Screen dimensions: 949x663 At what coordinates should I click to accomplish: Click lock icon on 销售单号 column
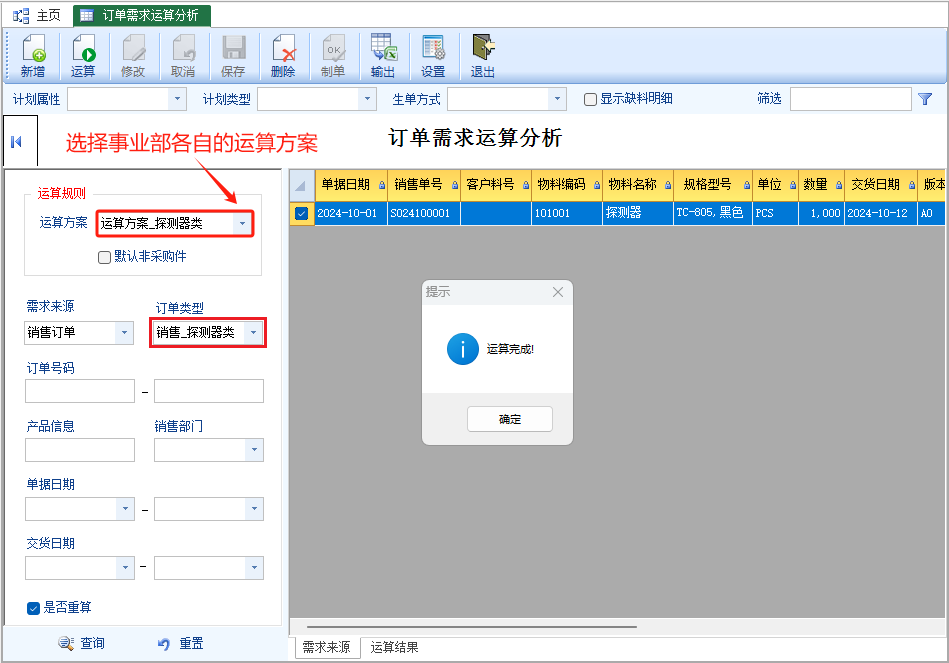pyautogui.click(x=455, y=185)
